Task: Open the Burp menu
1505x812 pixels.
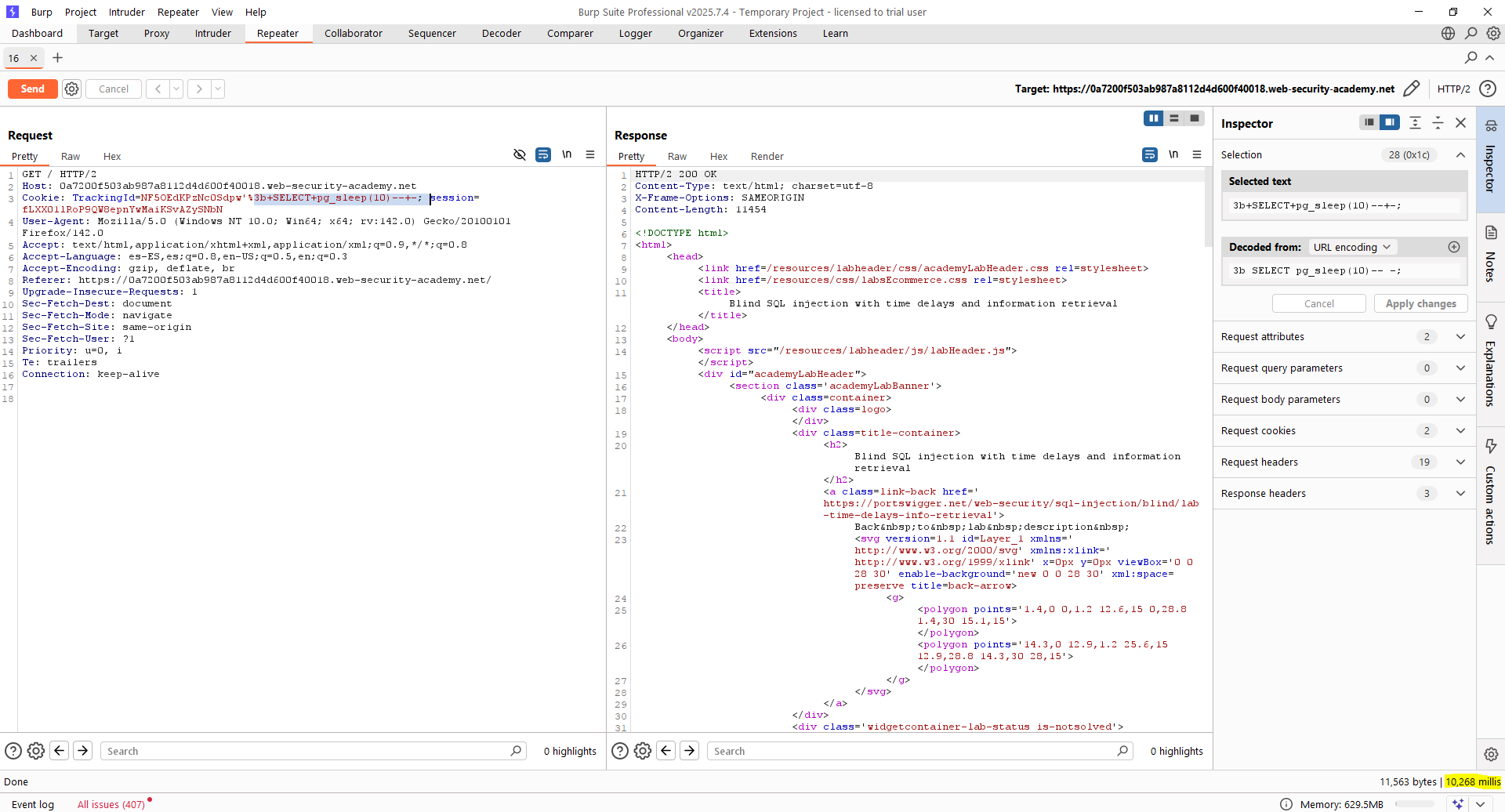Action: point(42,12)
